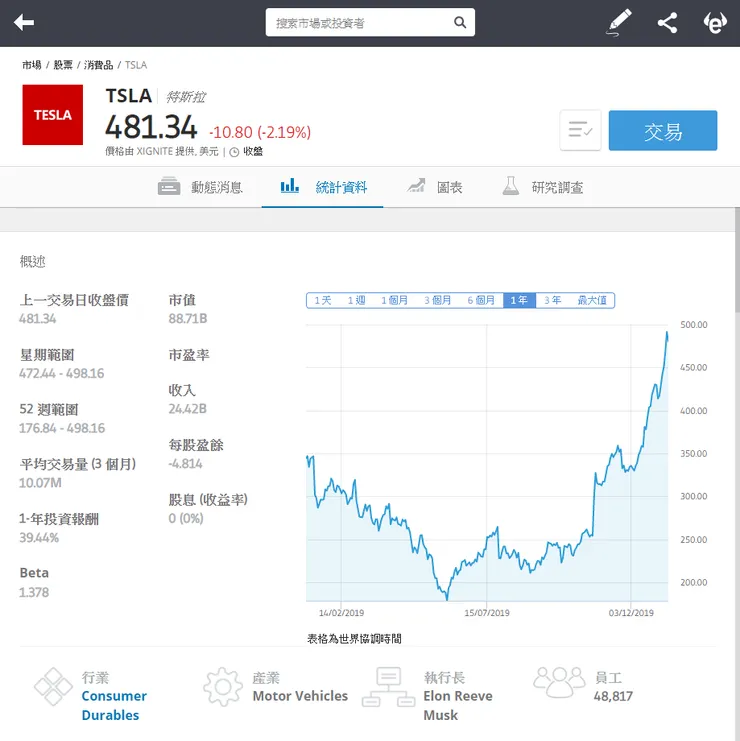The height and width of the screenshot is (741, 740).
Task: Click 1-year return 39.44%
Action: (39, 538)
